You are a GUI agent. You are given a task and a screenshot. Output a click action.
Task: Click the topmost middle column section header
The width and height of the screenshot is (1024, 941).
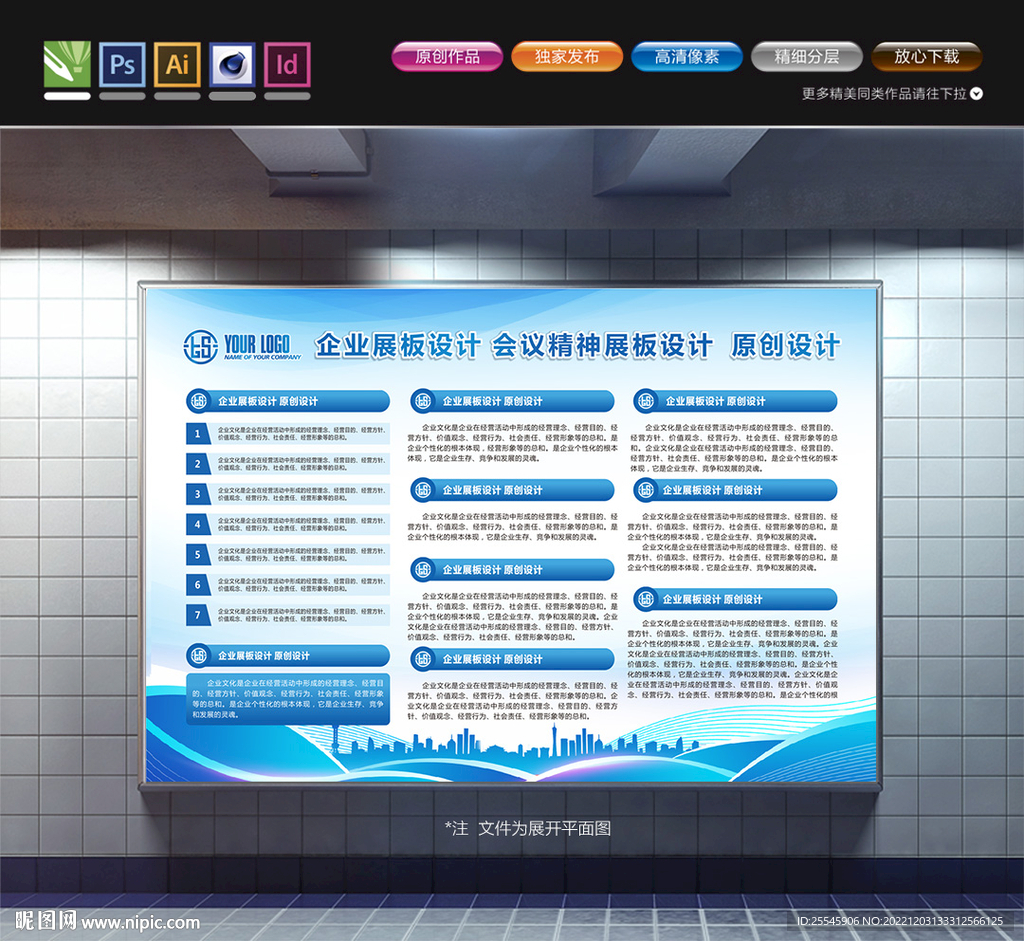click(x=513, y=401)
